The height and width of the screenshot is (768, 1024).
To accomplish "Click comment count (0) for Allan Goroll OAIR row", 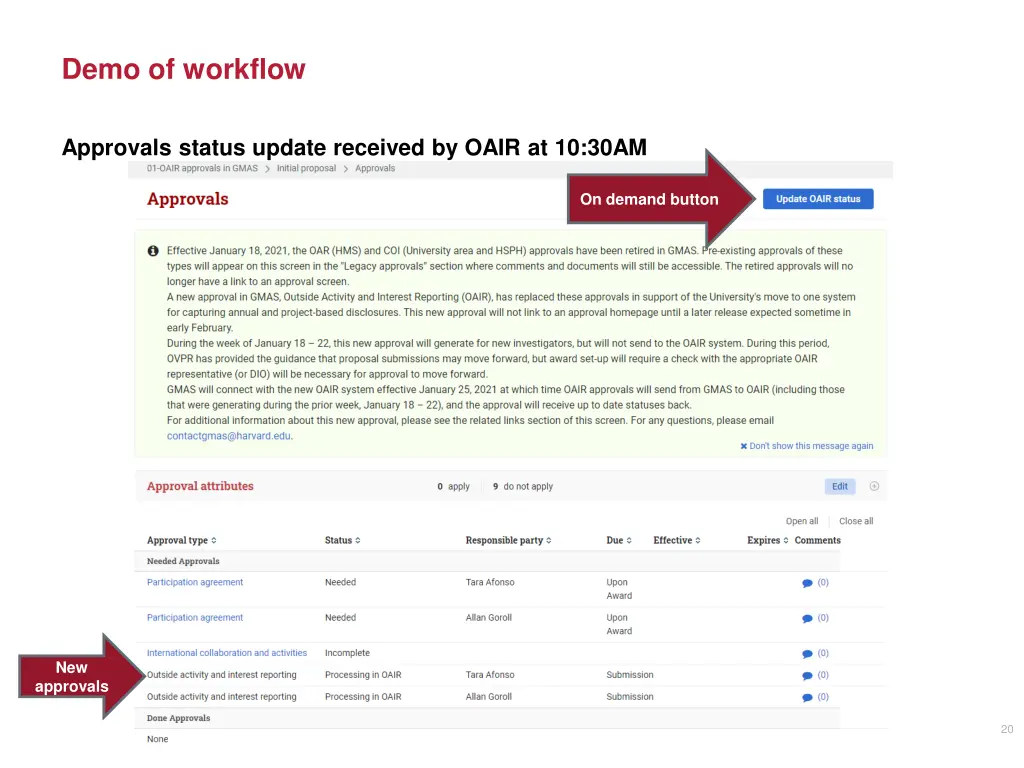I will tap(823, 697).
